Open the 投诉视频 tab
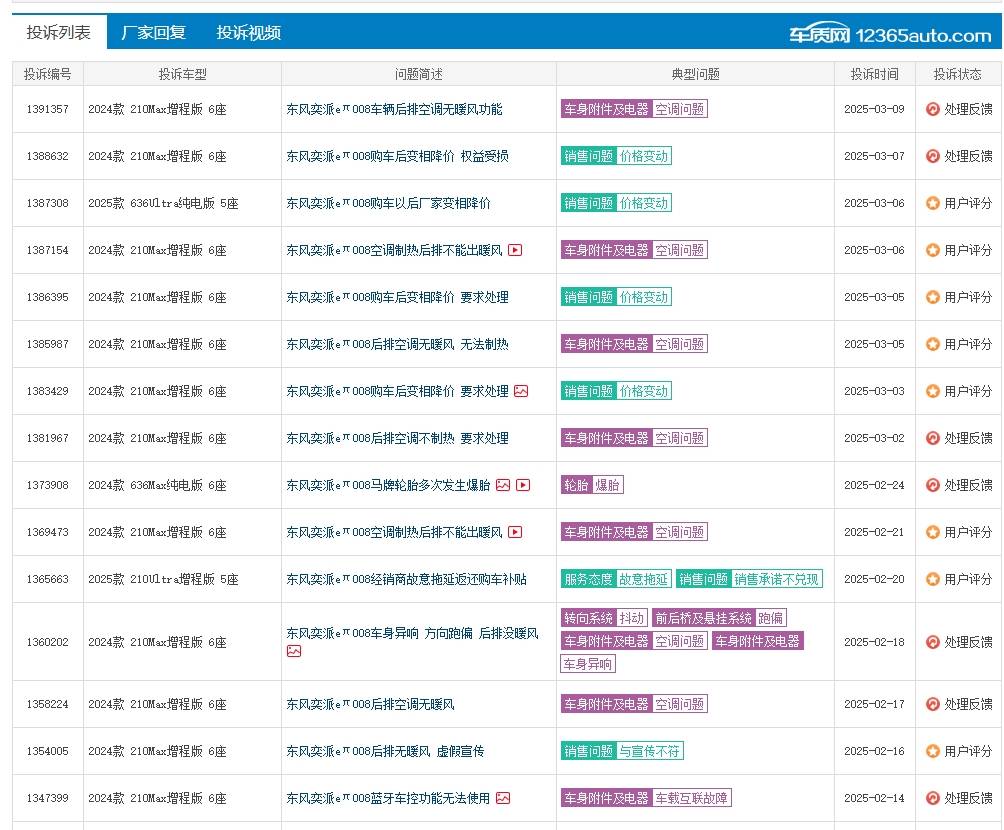 click(x=248, y=33)
